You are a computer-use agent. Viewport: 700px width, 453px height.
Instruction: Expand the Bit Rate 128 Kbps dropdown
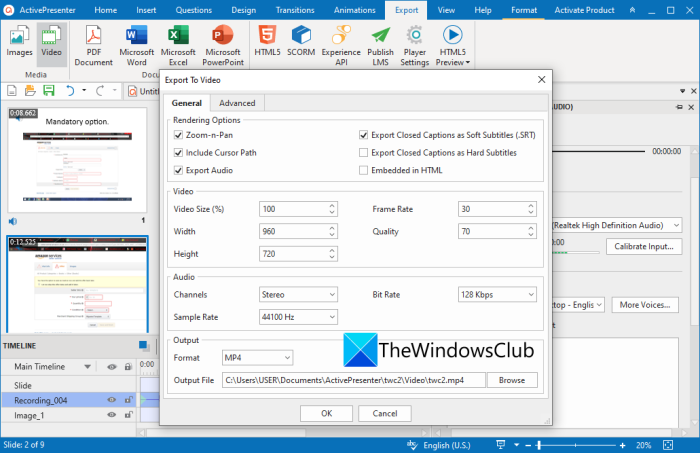point(497,295)
